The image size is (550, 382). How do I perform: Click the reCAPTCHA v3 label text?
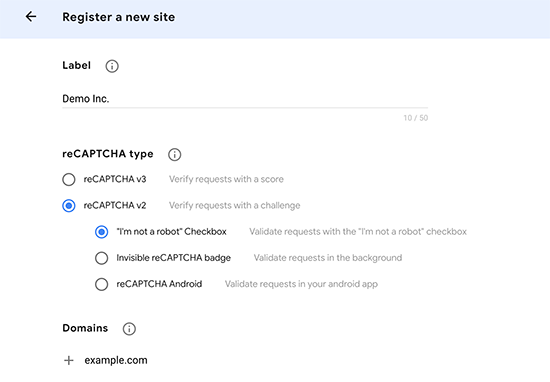coord(115,179)
